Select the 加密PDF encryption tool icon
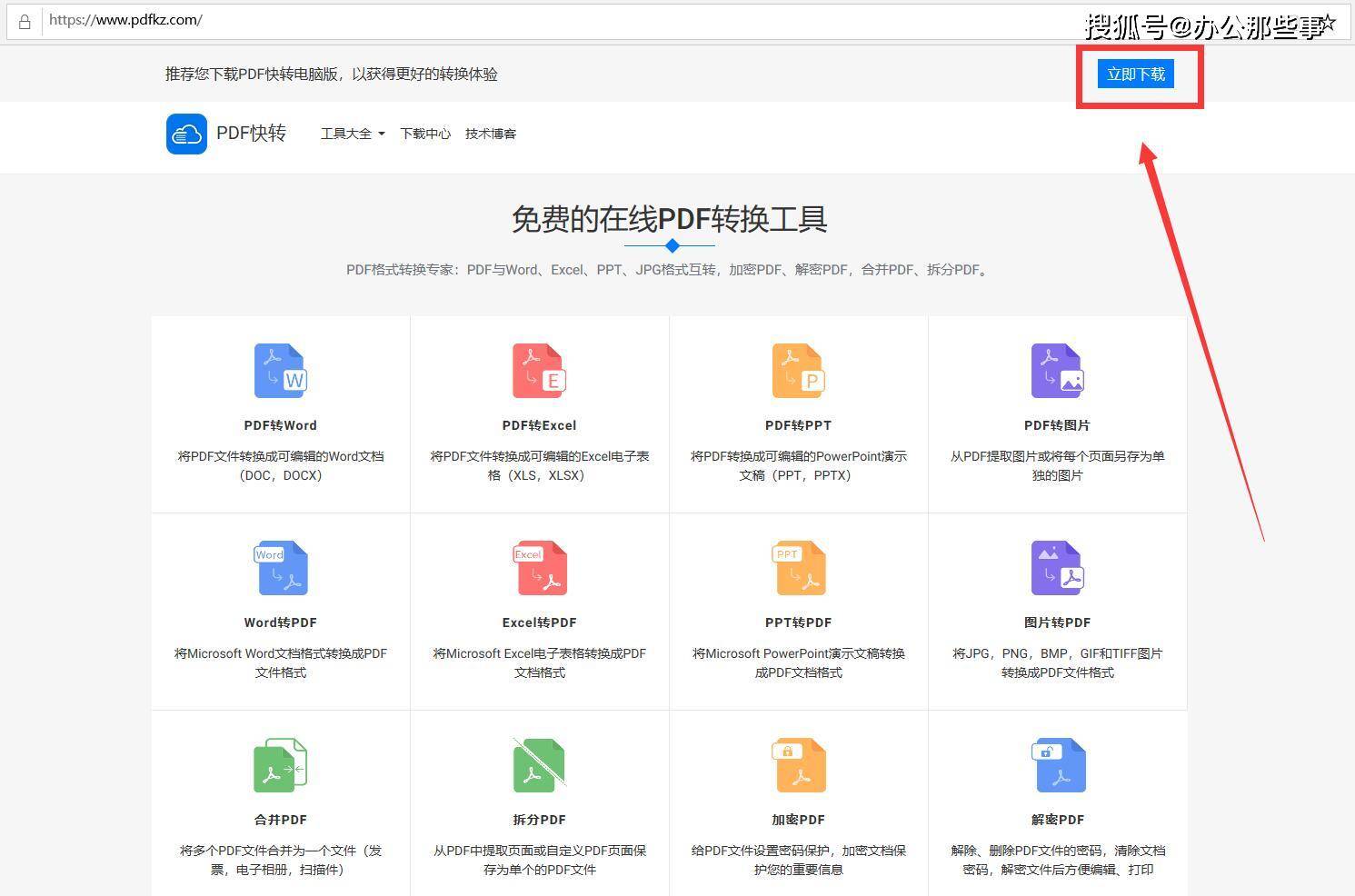The image size is (1355, 896). (x=798, y=764)
